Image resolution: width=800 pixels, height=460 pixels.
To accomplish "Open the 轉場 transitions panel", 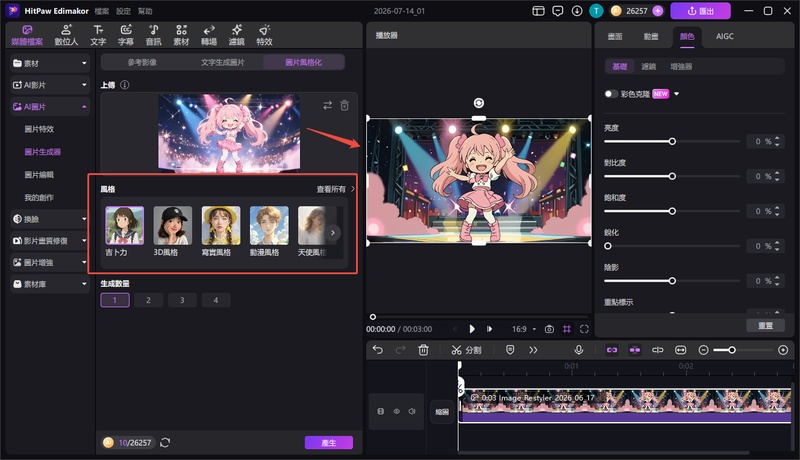I will pyautogui.click(x=209, y=35).
